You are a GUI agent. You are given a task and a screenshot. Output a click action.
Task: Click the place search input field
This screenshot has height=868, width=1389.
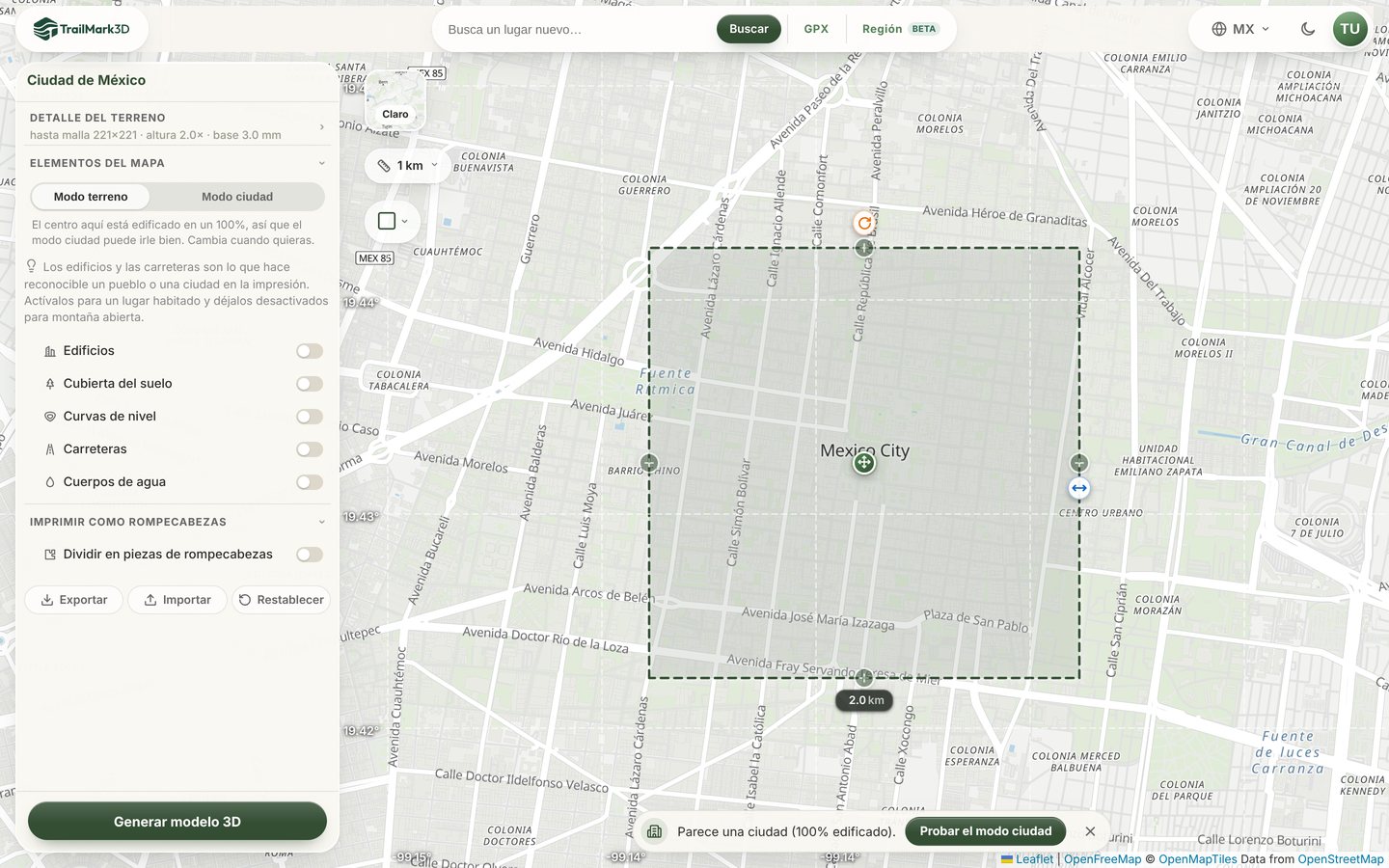(577, 29)
